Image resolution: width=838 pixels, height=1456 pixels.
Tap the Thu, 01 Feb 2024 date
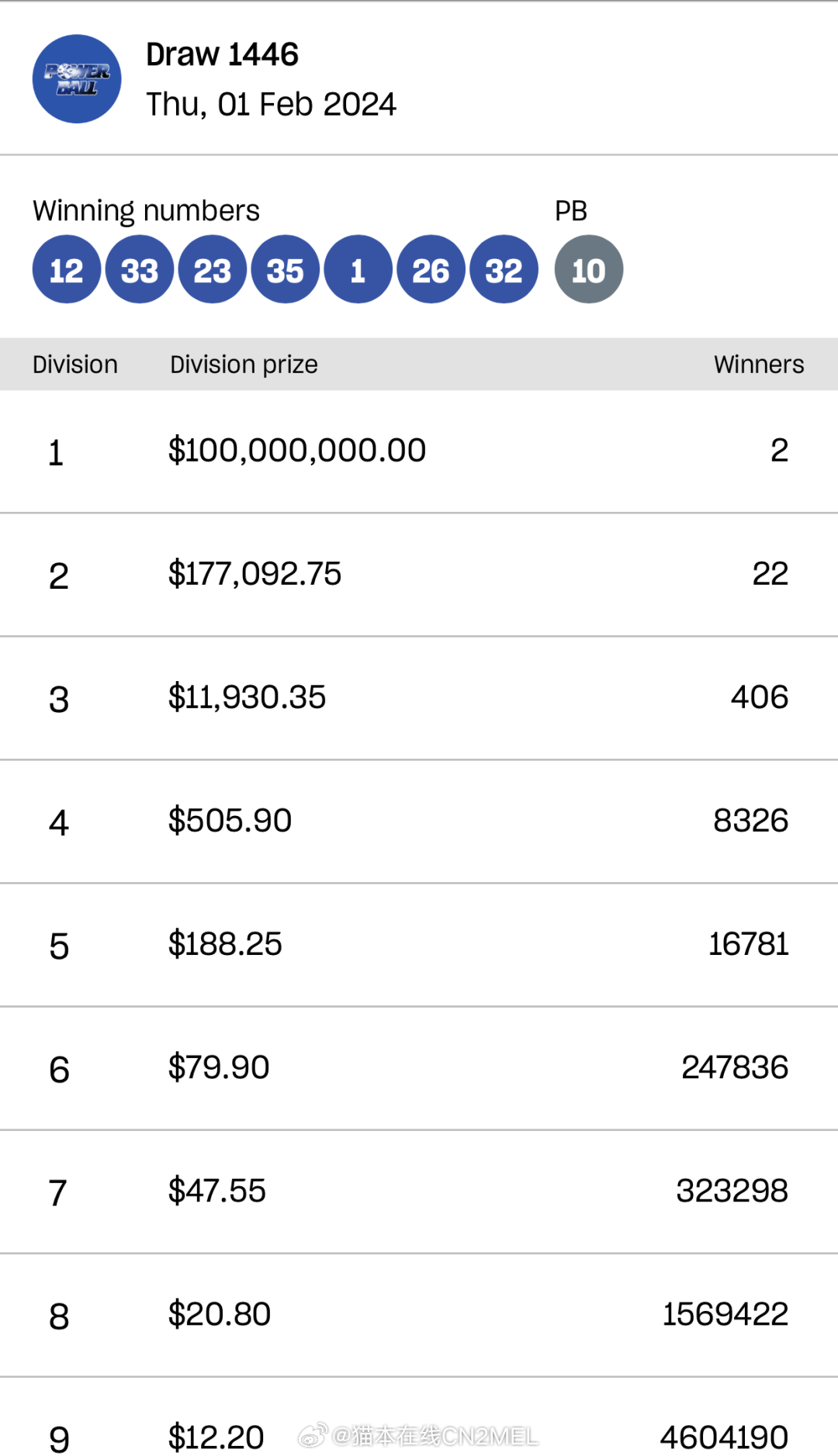tap(271, 105)
